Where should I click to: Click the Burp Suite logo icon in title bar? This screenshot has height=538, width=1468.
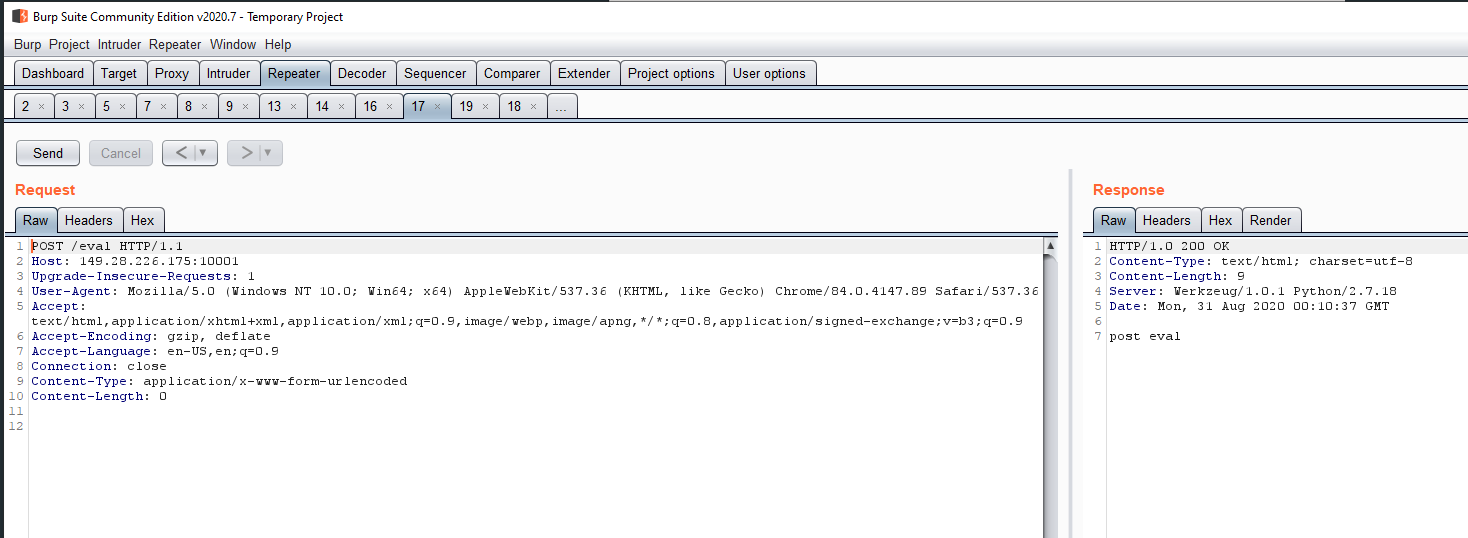coord(19,16)
